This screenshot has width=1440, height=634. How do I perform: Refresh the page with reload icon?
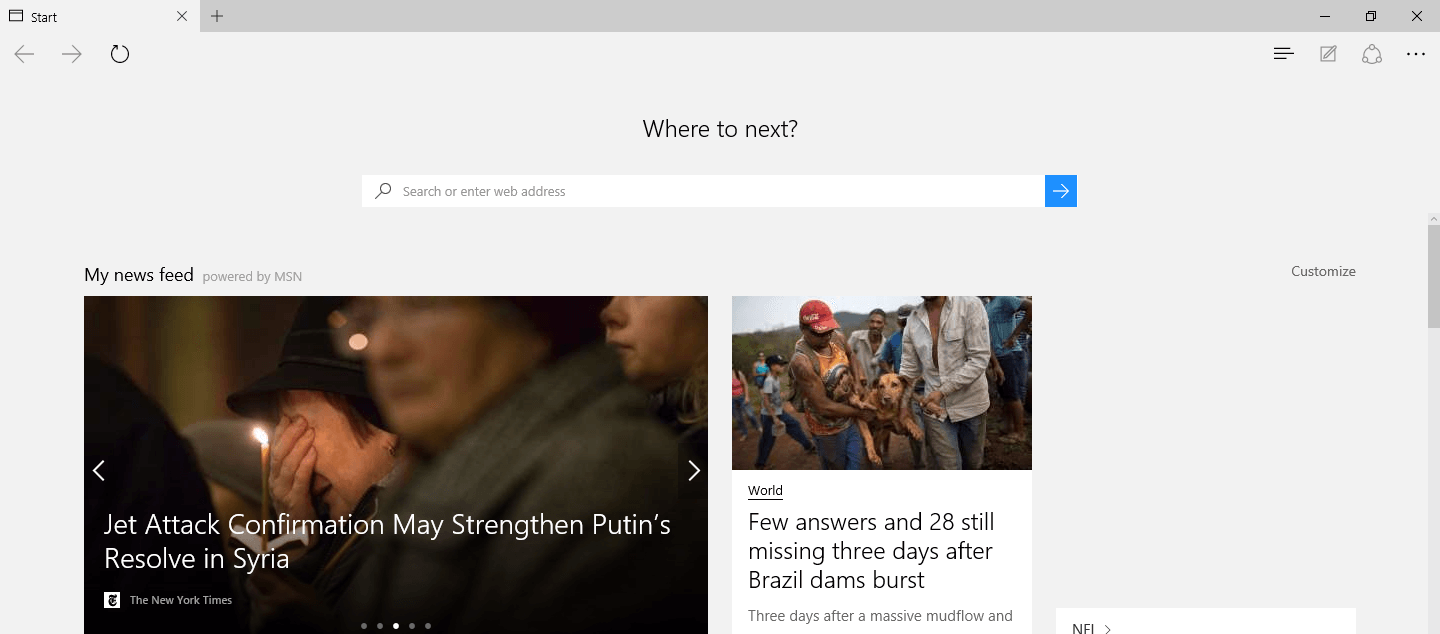[x=120, y=54]
